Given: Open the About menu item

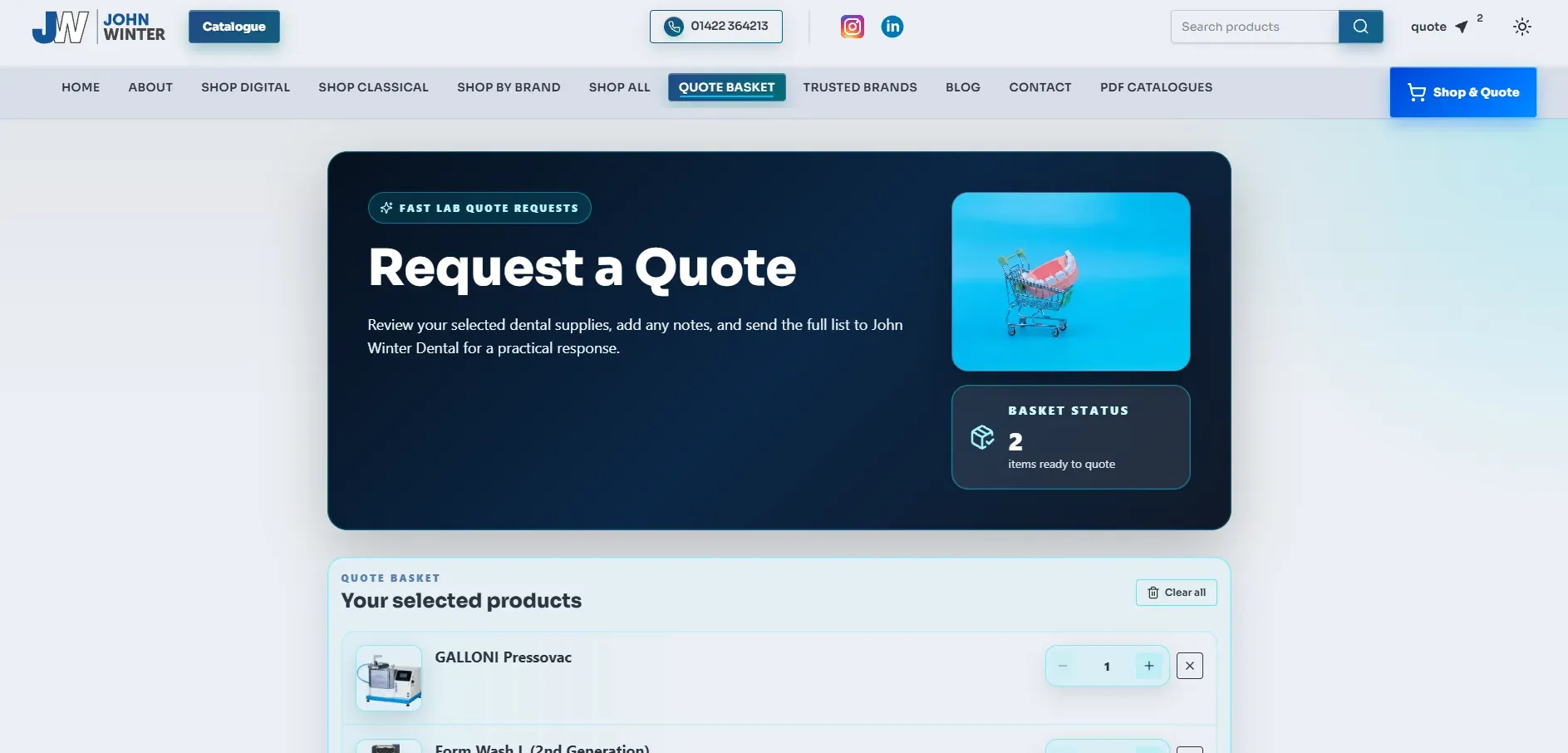Looking at the screenshot, I should tap(150, 87).
